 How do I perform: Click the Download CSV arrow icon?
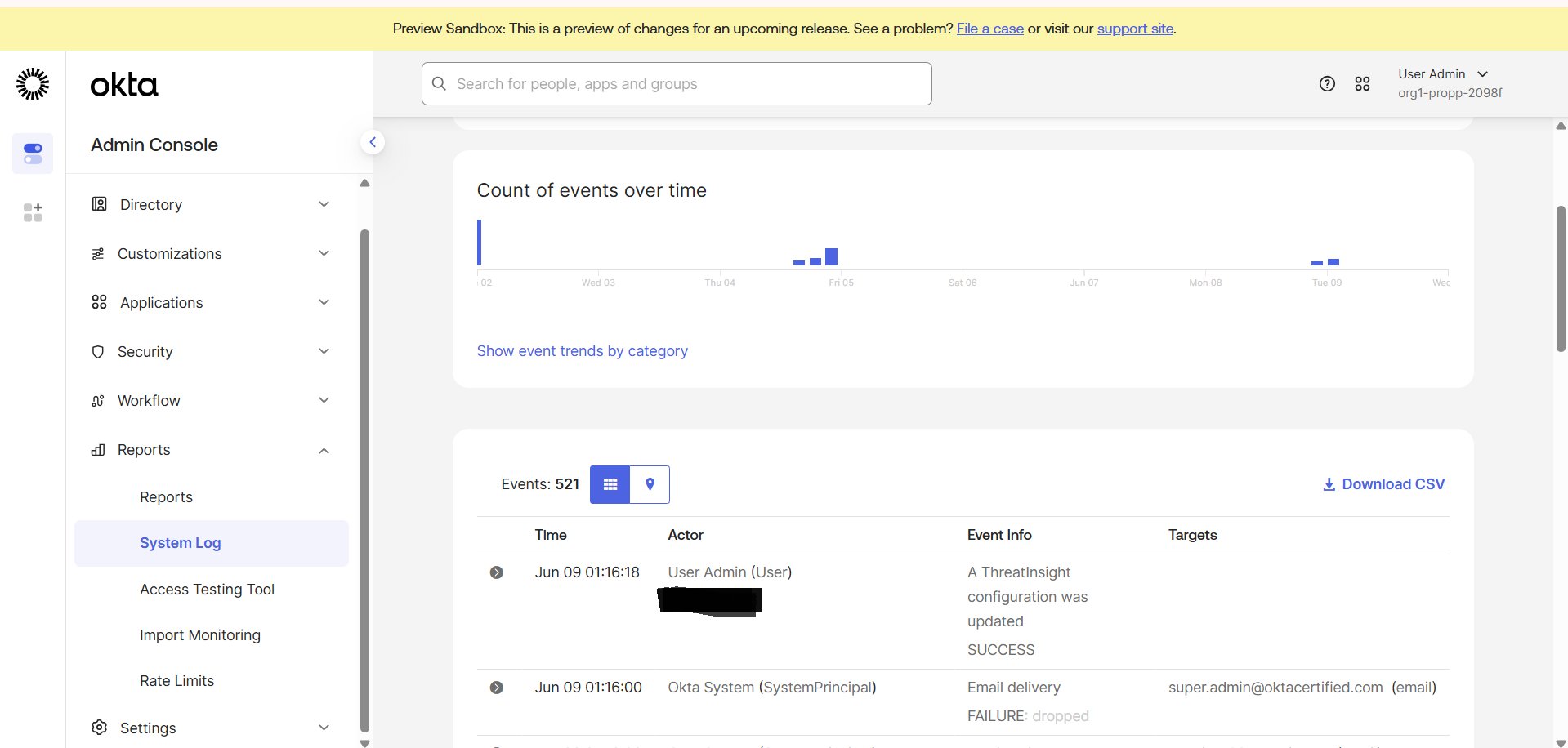[x=1329, y=484]
